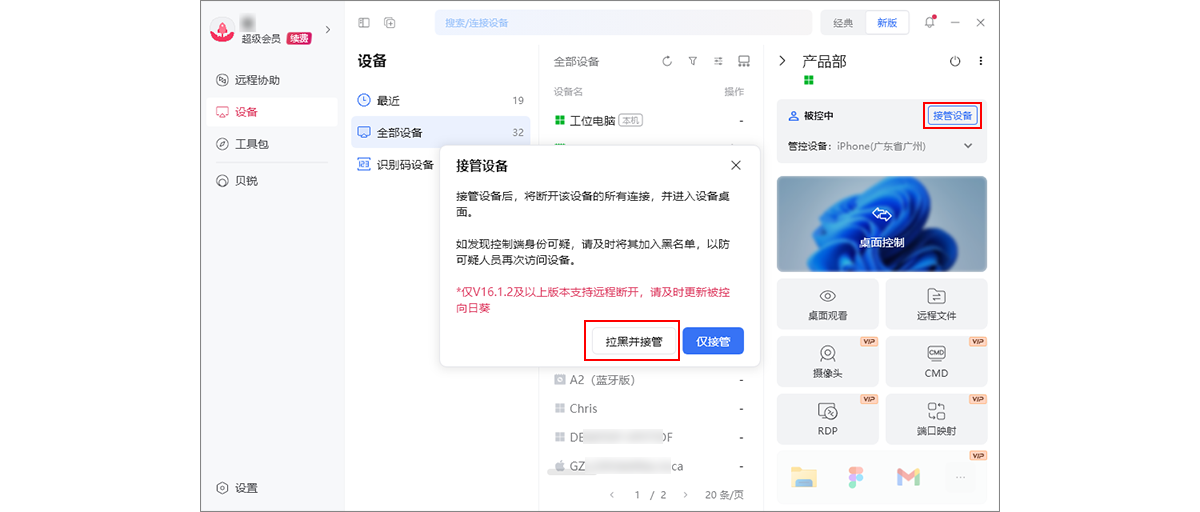This screenshot has height=512, width=1200.
Task: Open 工具包 in the sidebar
Action: pos(272,144)
